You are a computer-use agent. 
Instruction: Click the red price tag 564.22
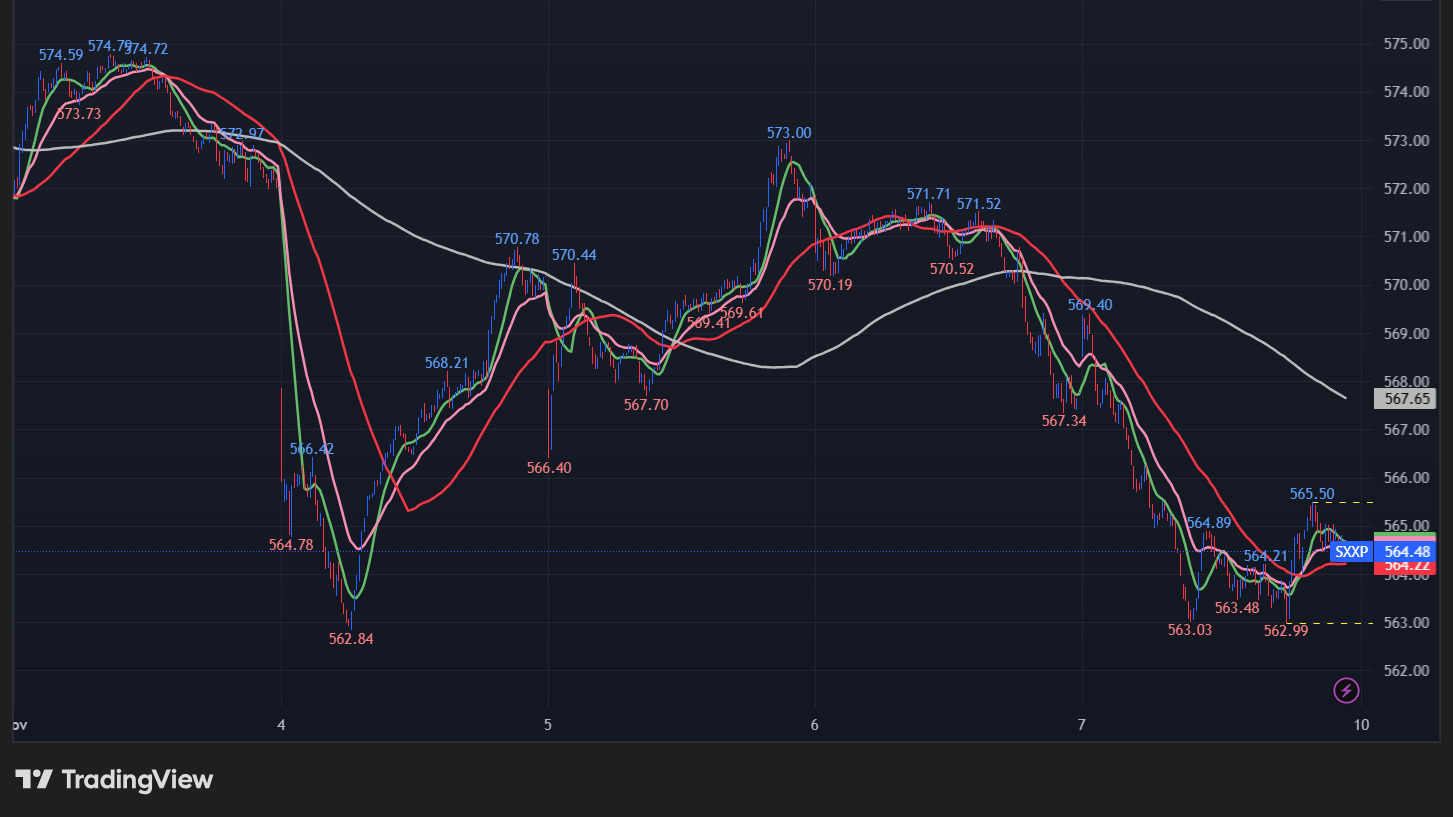pyautogui.click(x=1406, y=564)
